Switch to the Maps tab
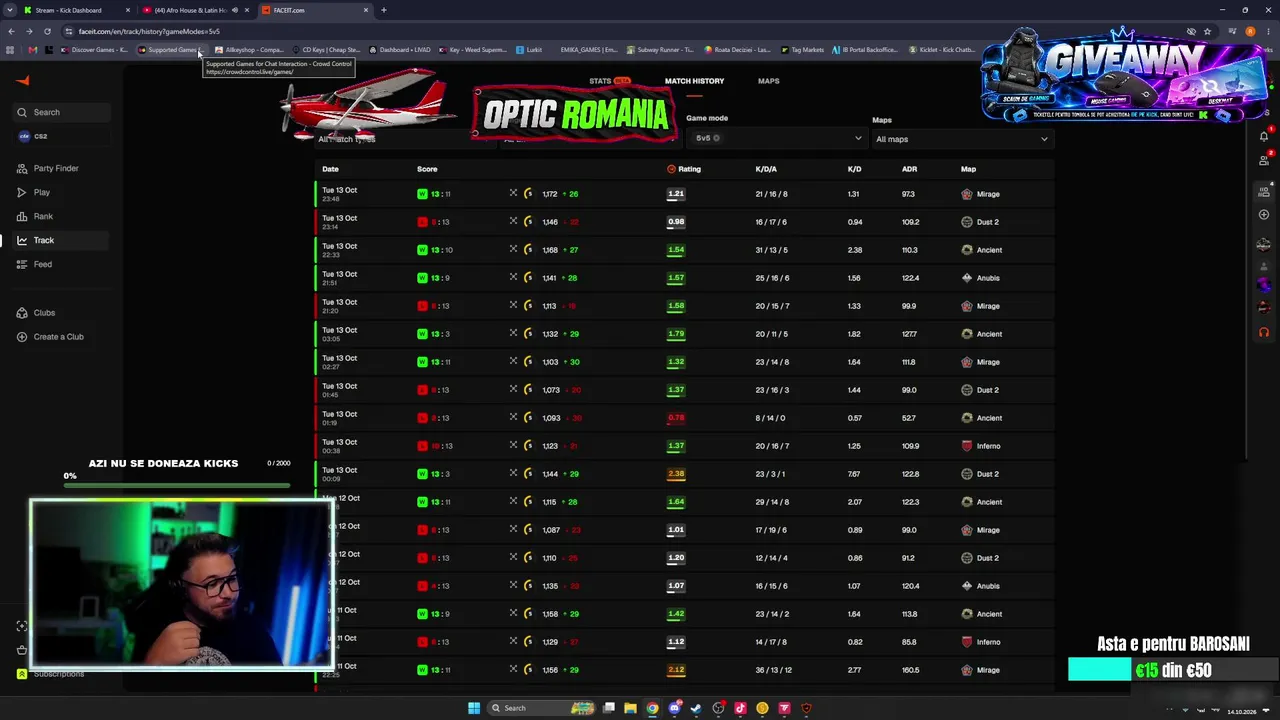This screenshot has height=720, width=1280. pos(768,81)
